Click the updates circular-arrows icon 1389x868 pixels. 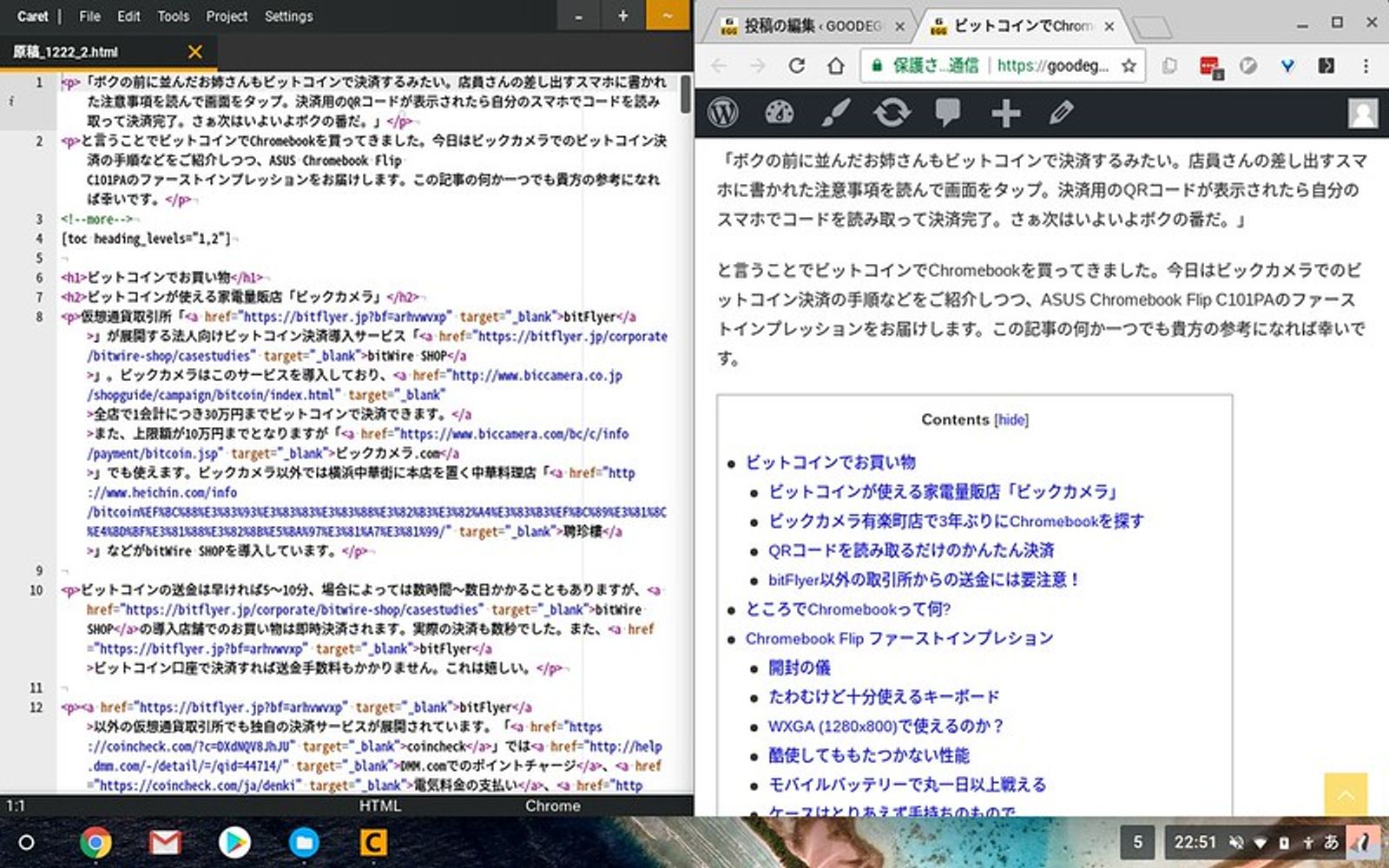892,113
